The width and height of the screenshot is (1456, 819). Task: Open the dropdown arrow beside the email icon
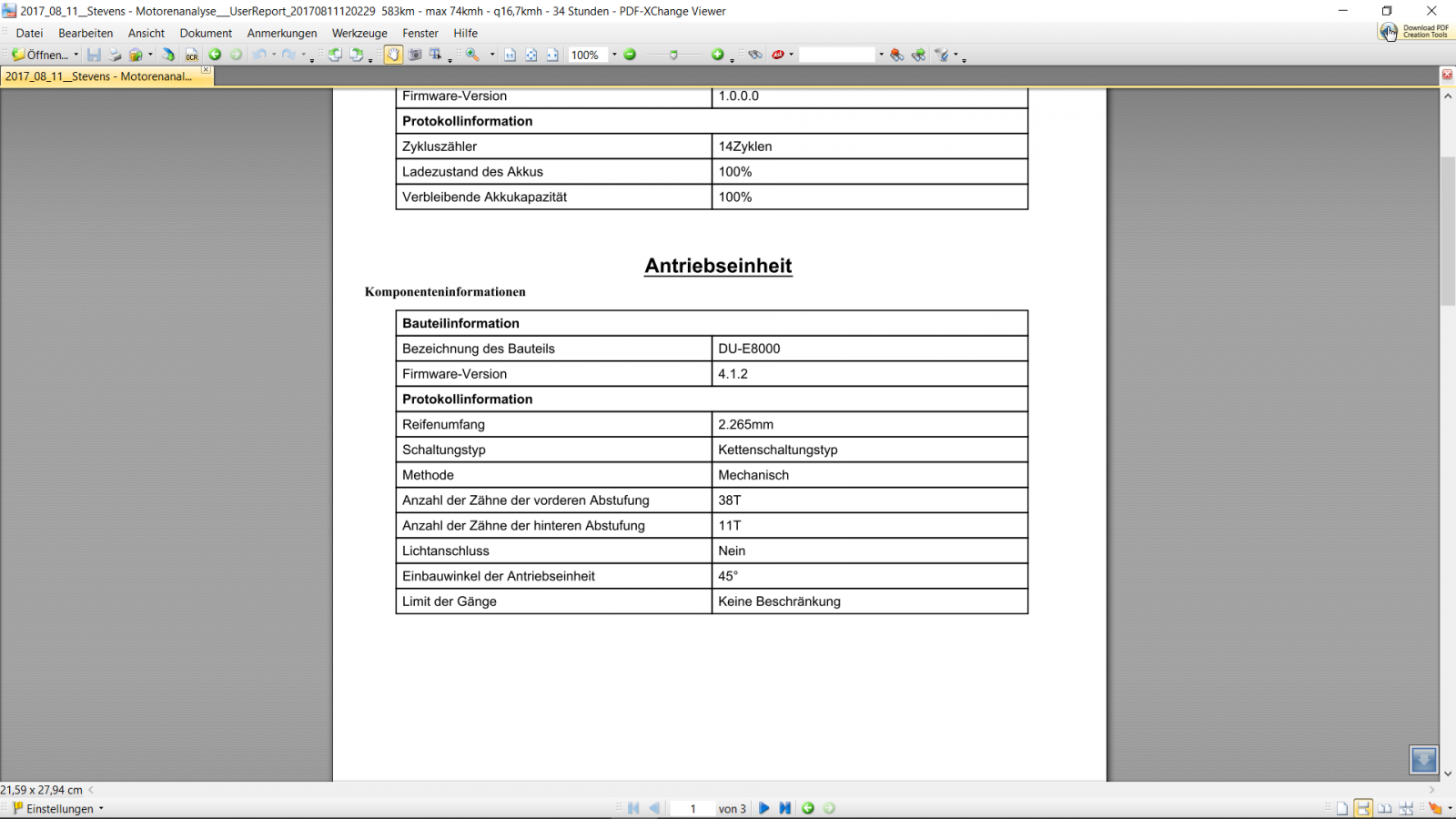point(150,55)
